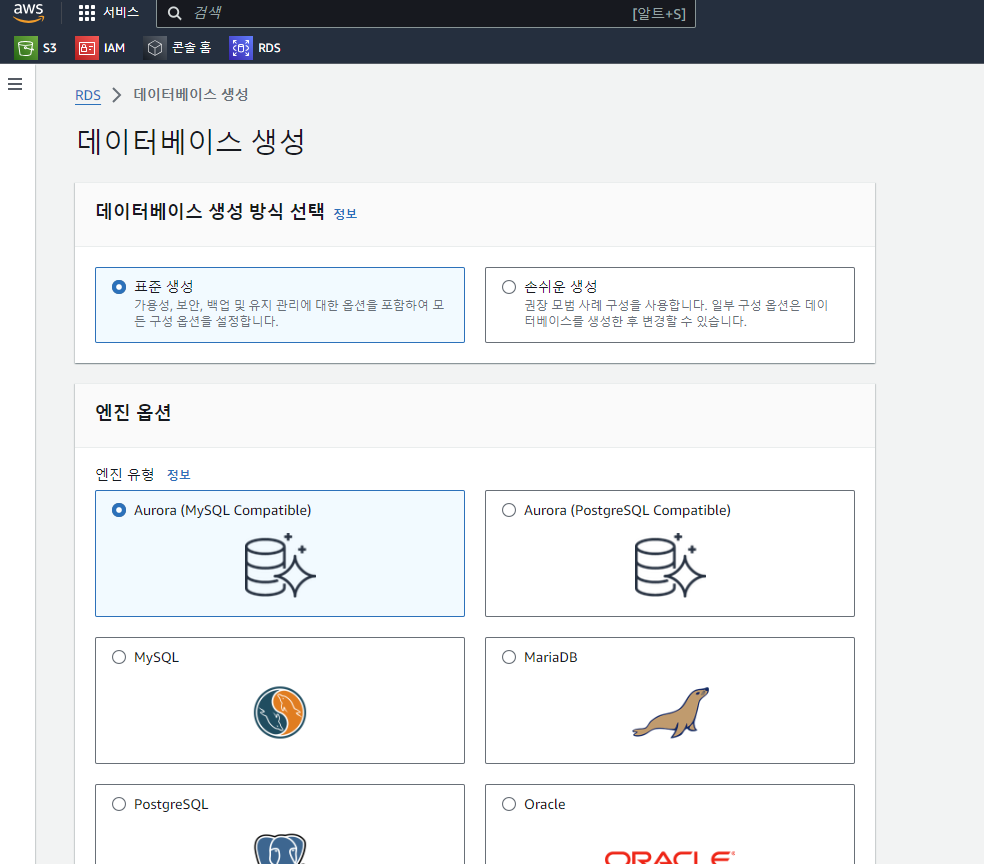This screenshot has height=864, width=984.
Task: Open the AWS home logo
Action: point(29,12)
